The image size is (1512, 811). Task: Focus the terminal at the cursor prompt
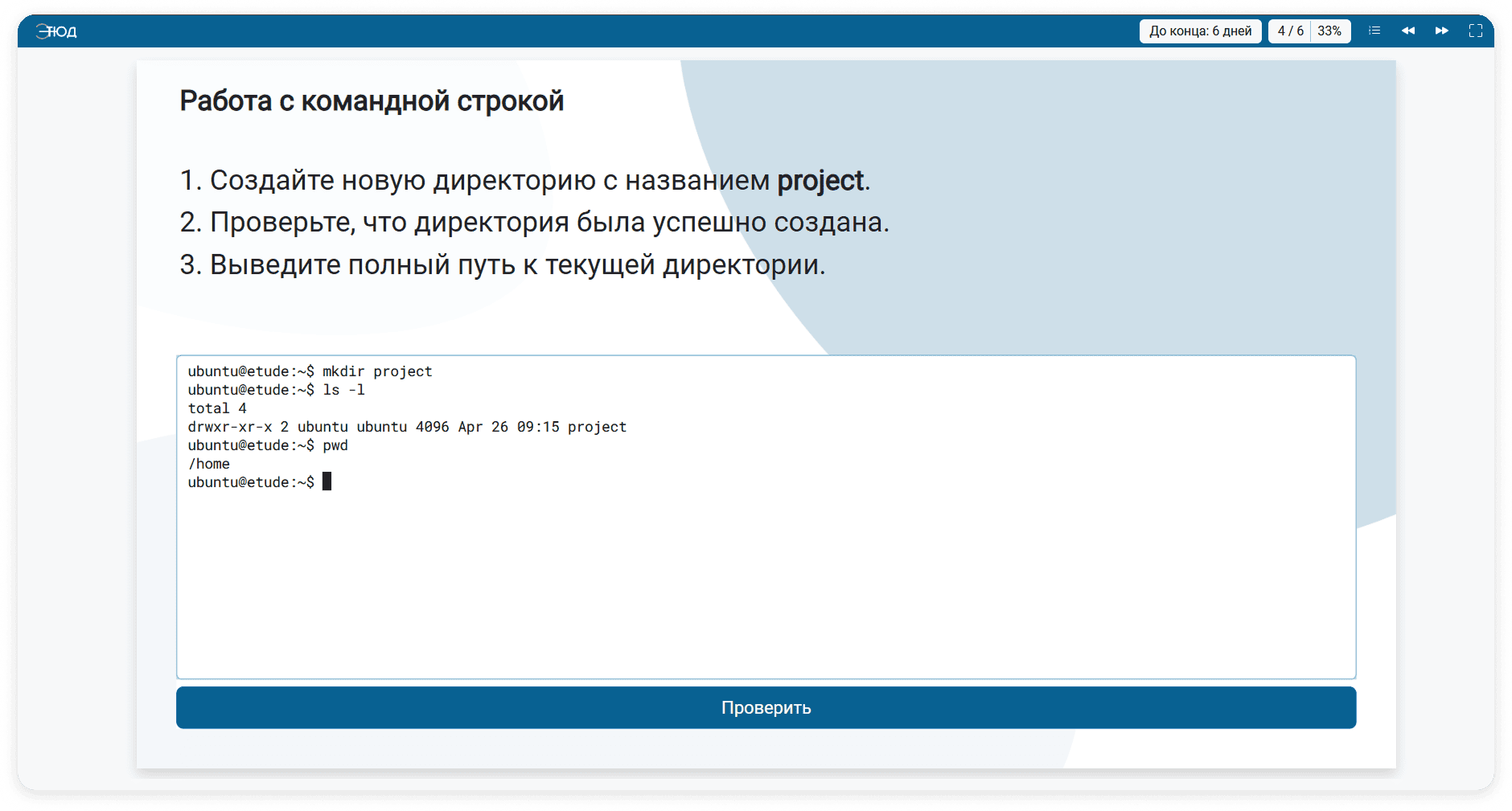[x=327, y=482]
